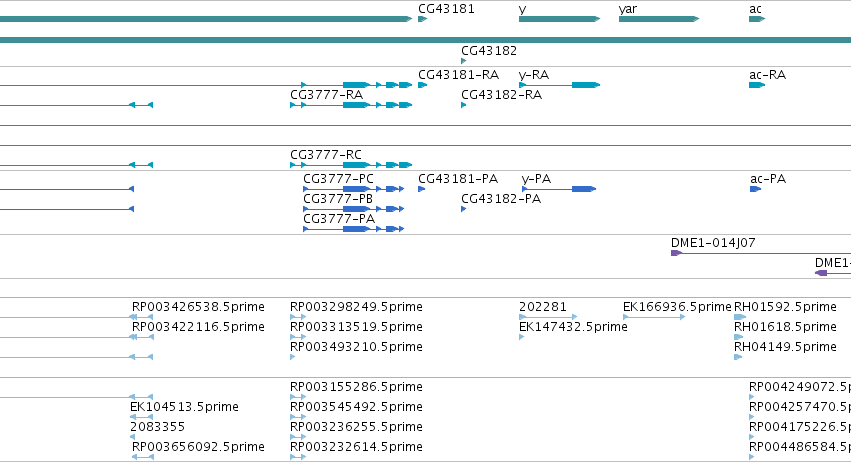
Task: Click the teal yar gene arrow glyph
Action: pyautogui.click(x=659, y=19)
